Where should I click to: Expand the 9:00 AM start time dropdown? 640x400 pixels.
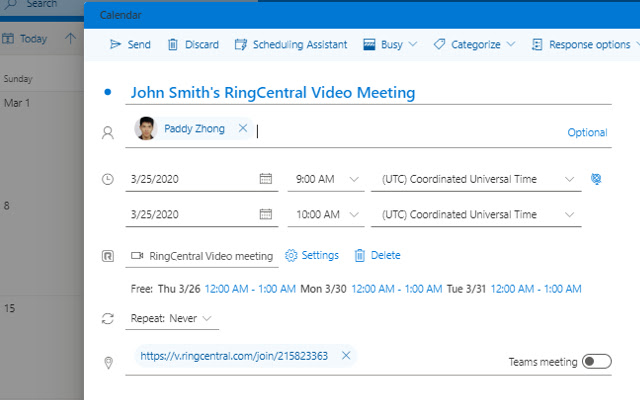tap(354, 179)
